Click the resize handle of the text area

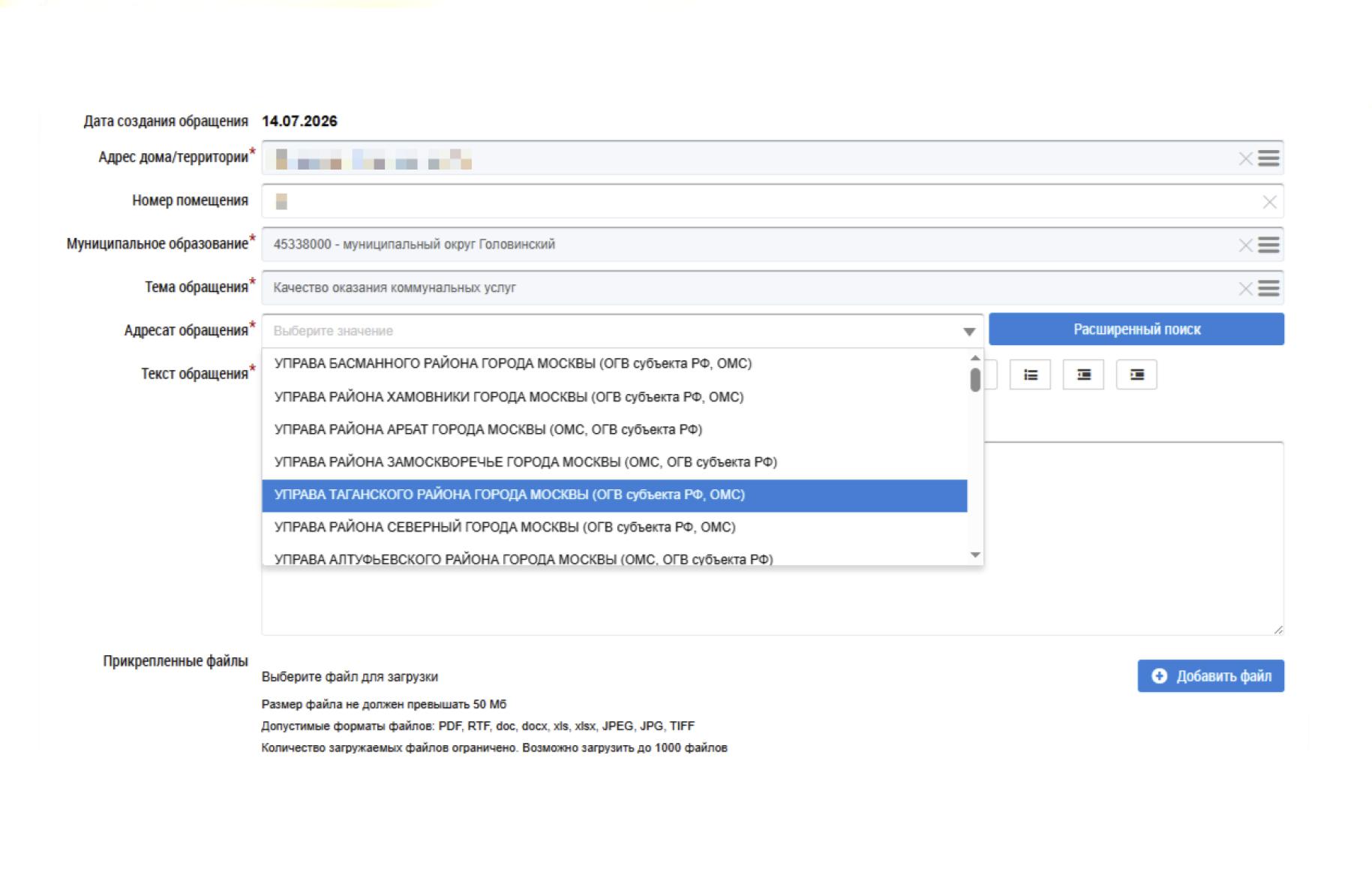[x=1278, y=630]
